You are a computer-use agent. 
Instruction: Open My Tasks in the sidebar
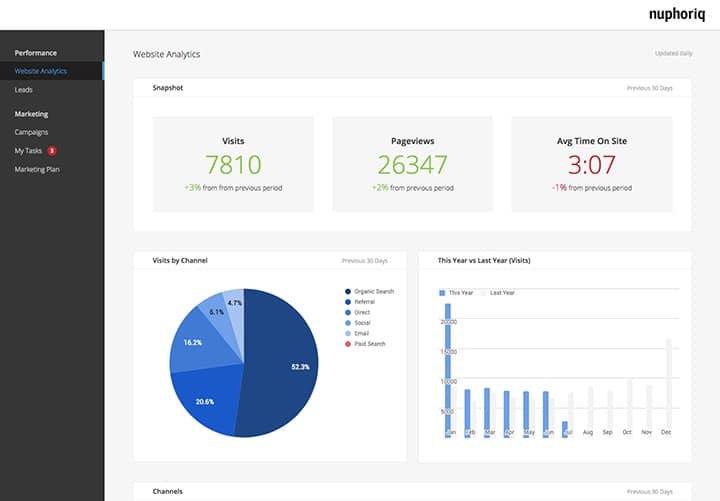click(28, 151)
